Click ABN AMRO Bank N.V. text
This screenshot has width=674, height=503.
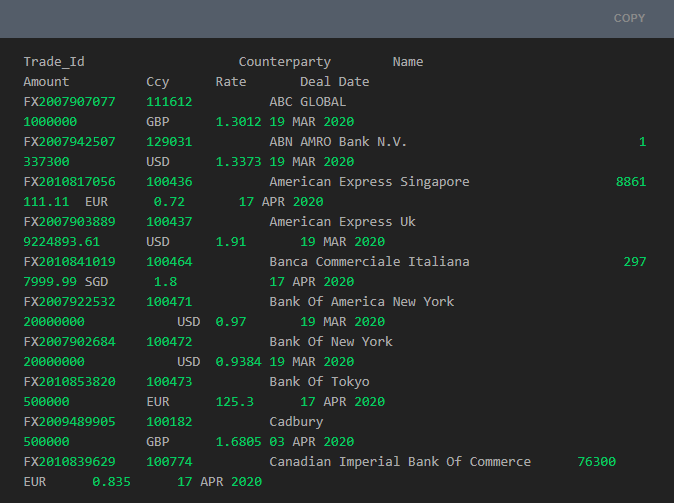coord(338,142)
